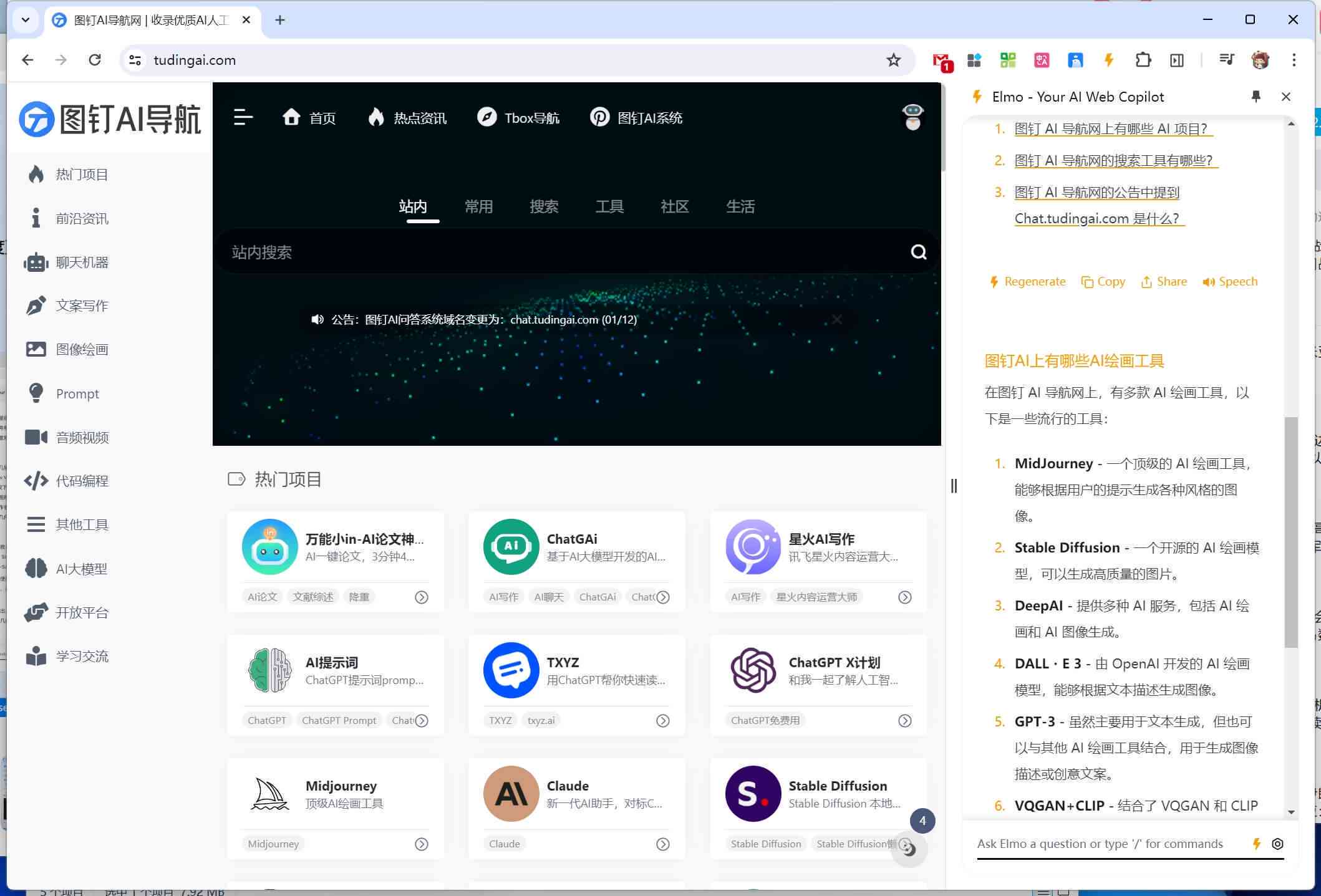Click Copy in the Elmo panel
The width and height of the screenshot is (1321, 896).
[x=1103, y=281]
